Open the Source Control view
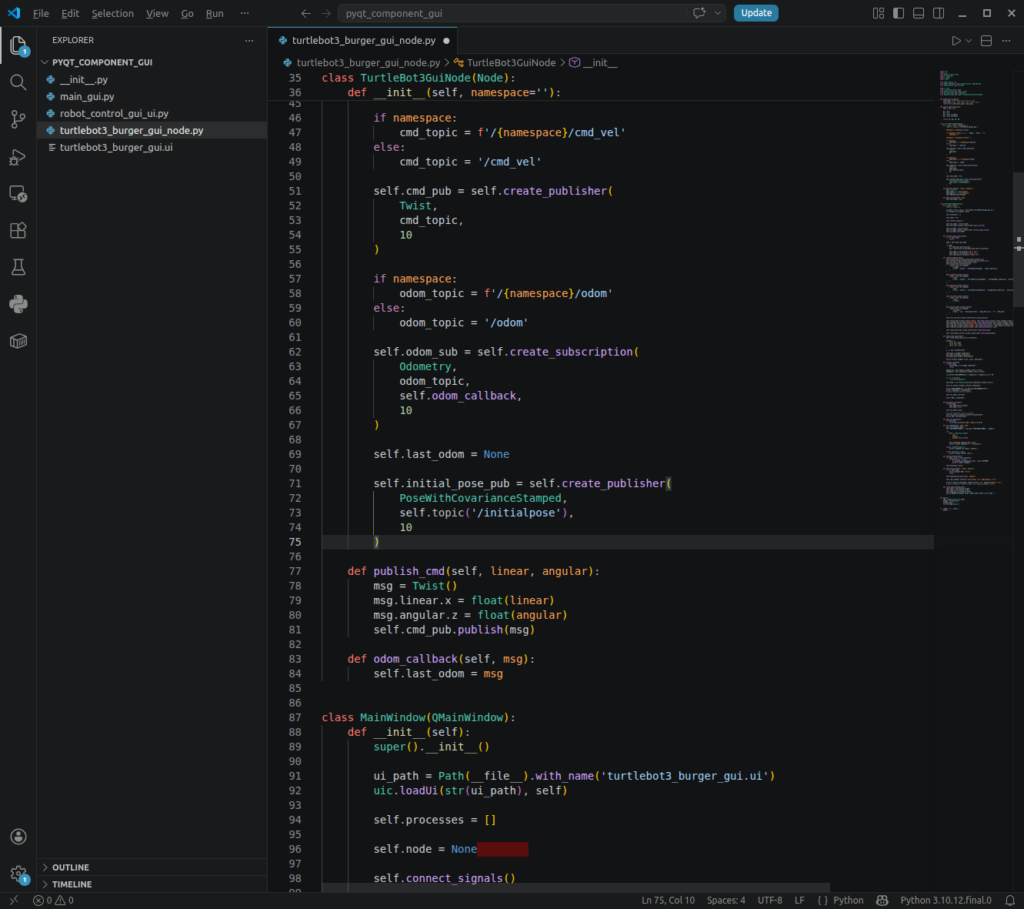The image size is (1024, 909). [18, 119]
